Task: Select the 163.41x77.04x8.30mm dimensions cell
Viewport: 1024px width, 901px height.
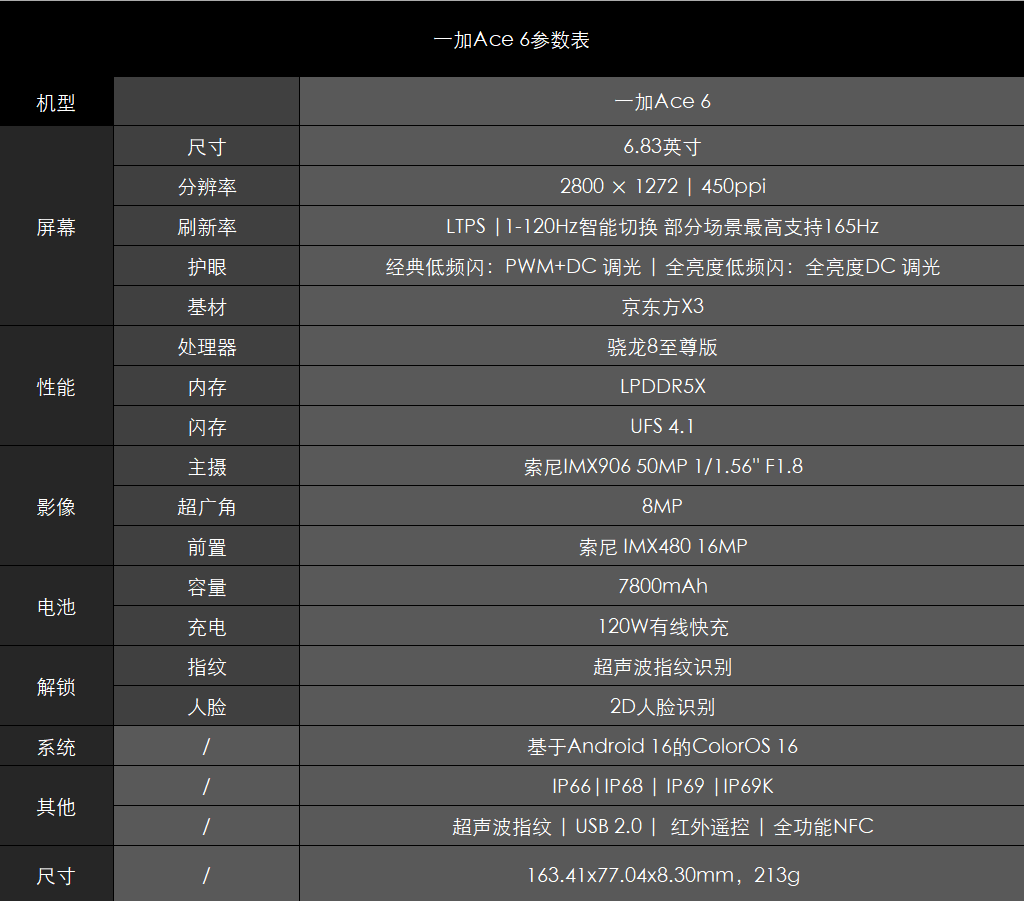Action: (x=662, y=875)
